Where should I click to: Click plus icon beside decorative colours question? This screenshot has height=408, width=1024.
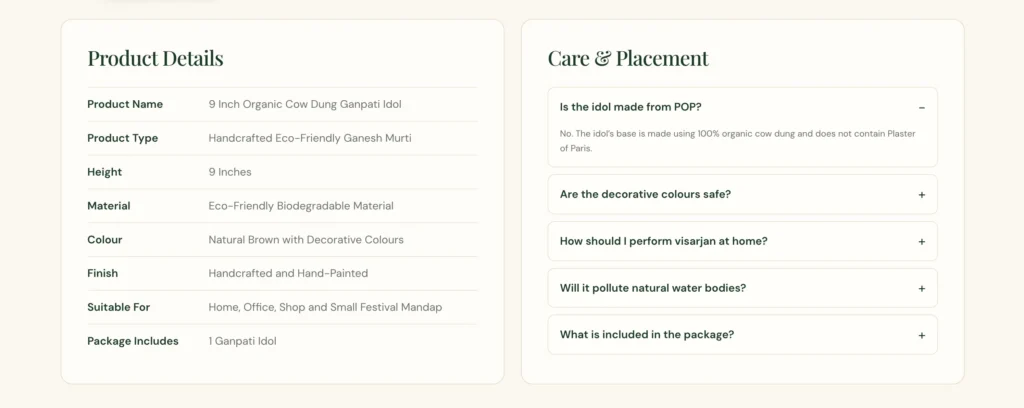click(x=921, y=195)
